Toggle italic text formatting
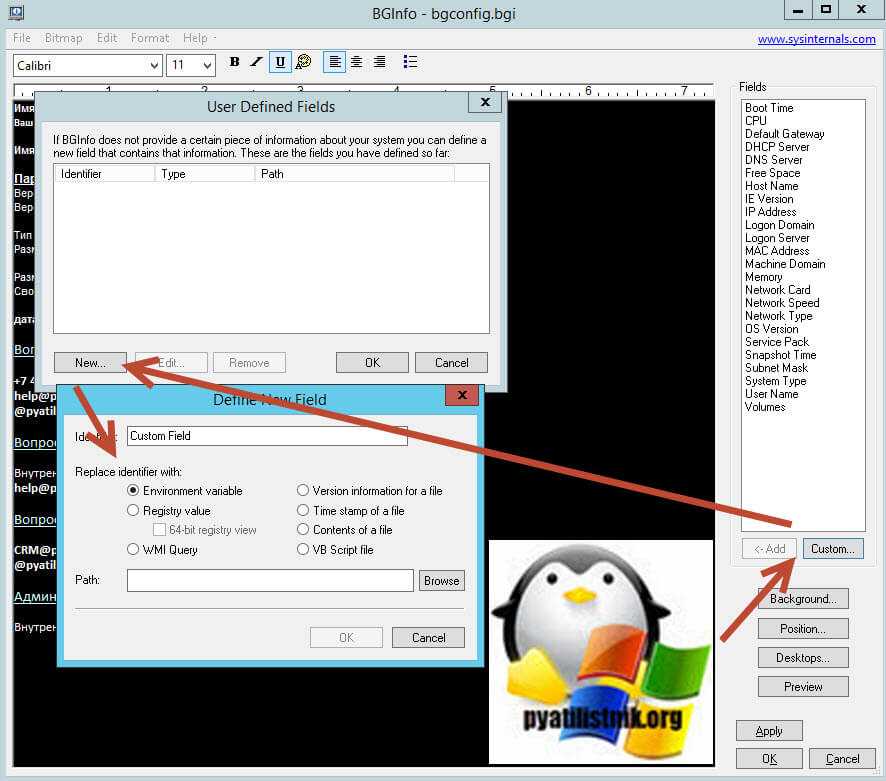Screen dimensions: 886x781 (257, 62)
